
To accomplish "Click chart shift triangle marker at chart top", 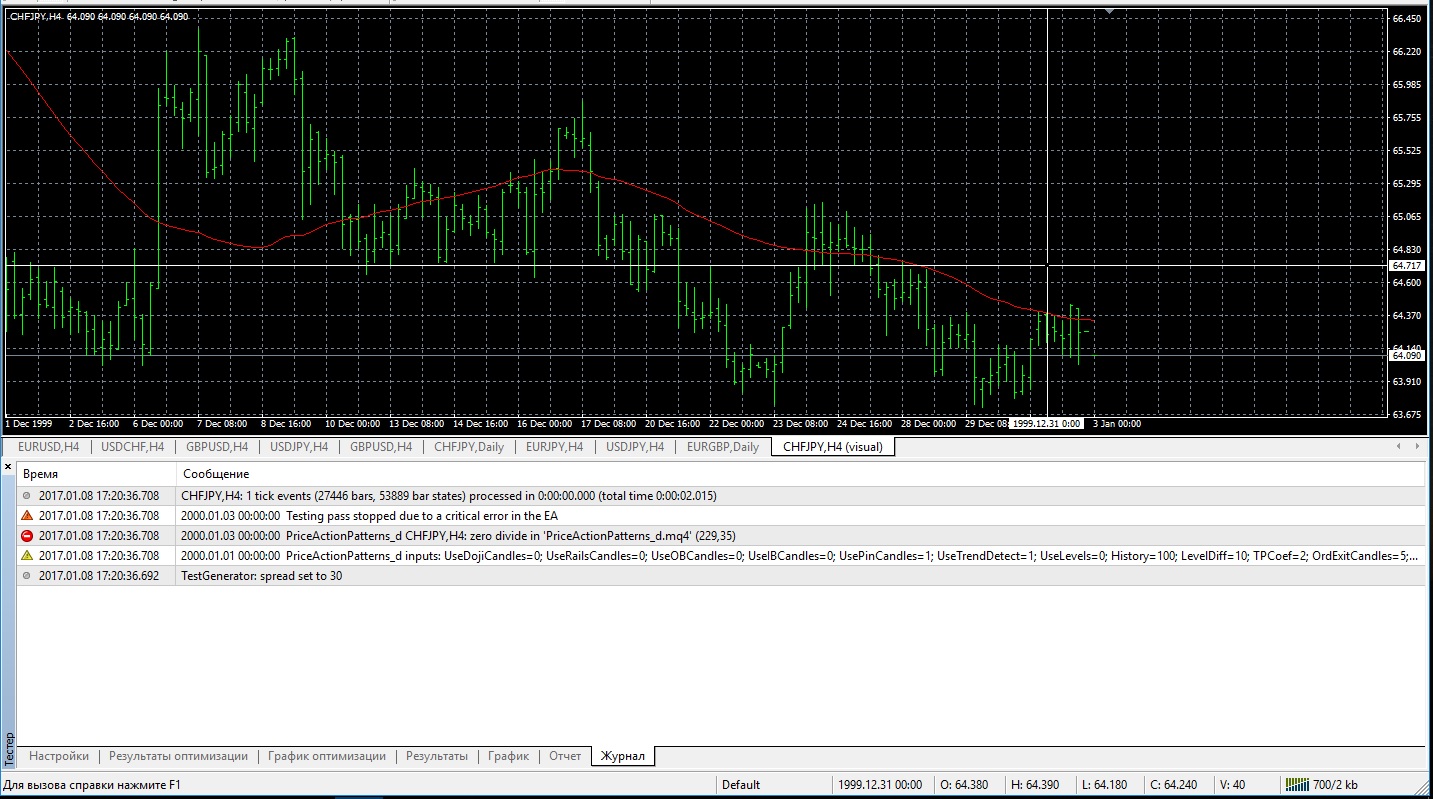I will [1109, 11].
